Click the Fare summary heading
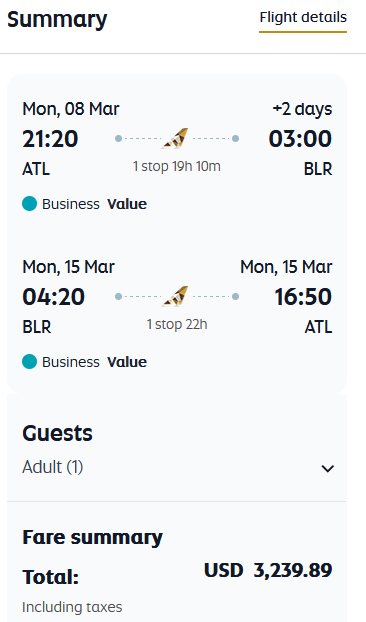This screenshot has height=622, width=366. click(x=92, y=538)
